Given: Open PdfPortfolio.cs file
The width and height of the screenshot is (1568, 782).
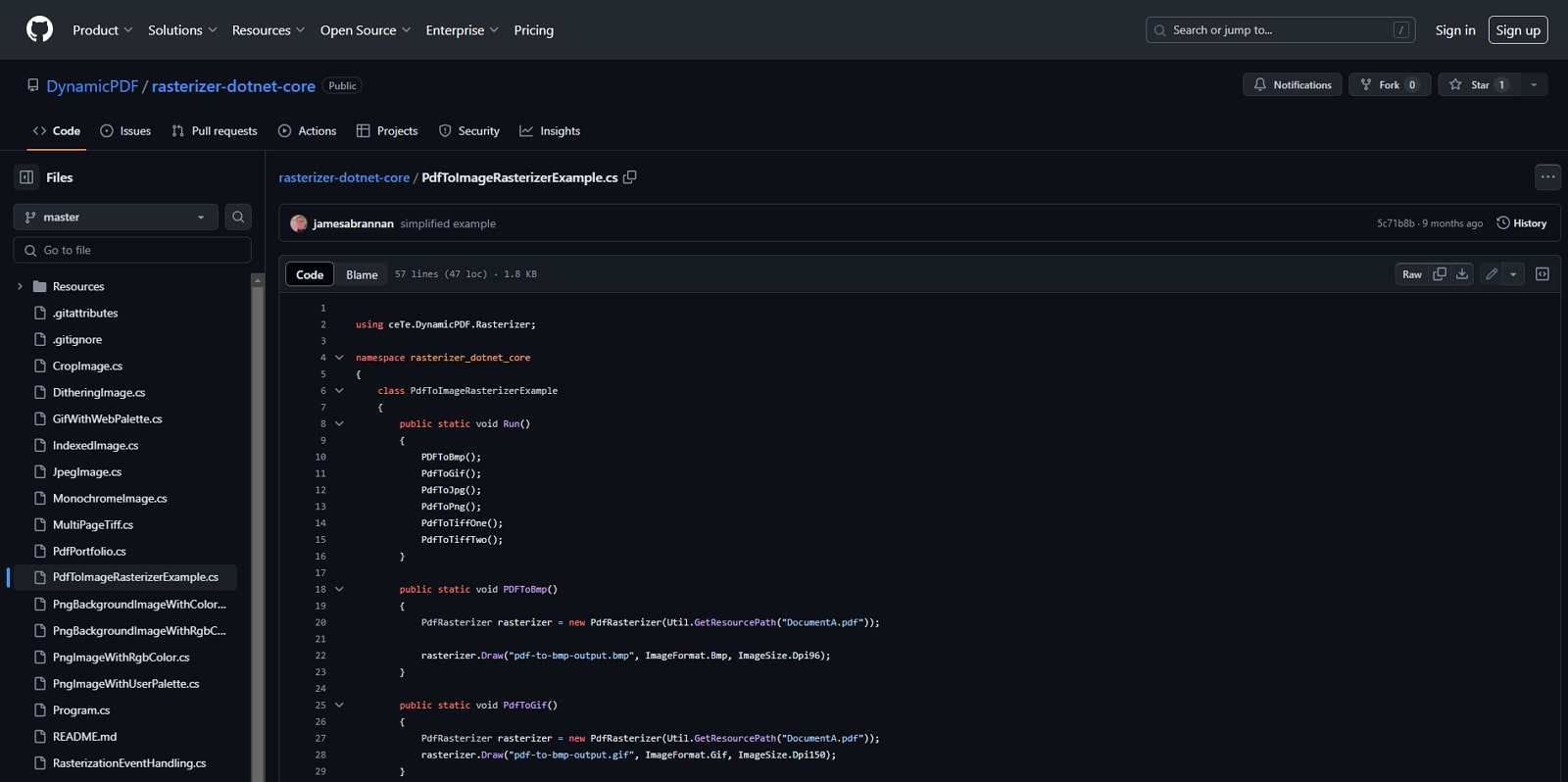Looking at the screenshot, I should pos(89,551).
